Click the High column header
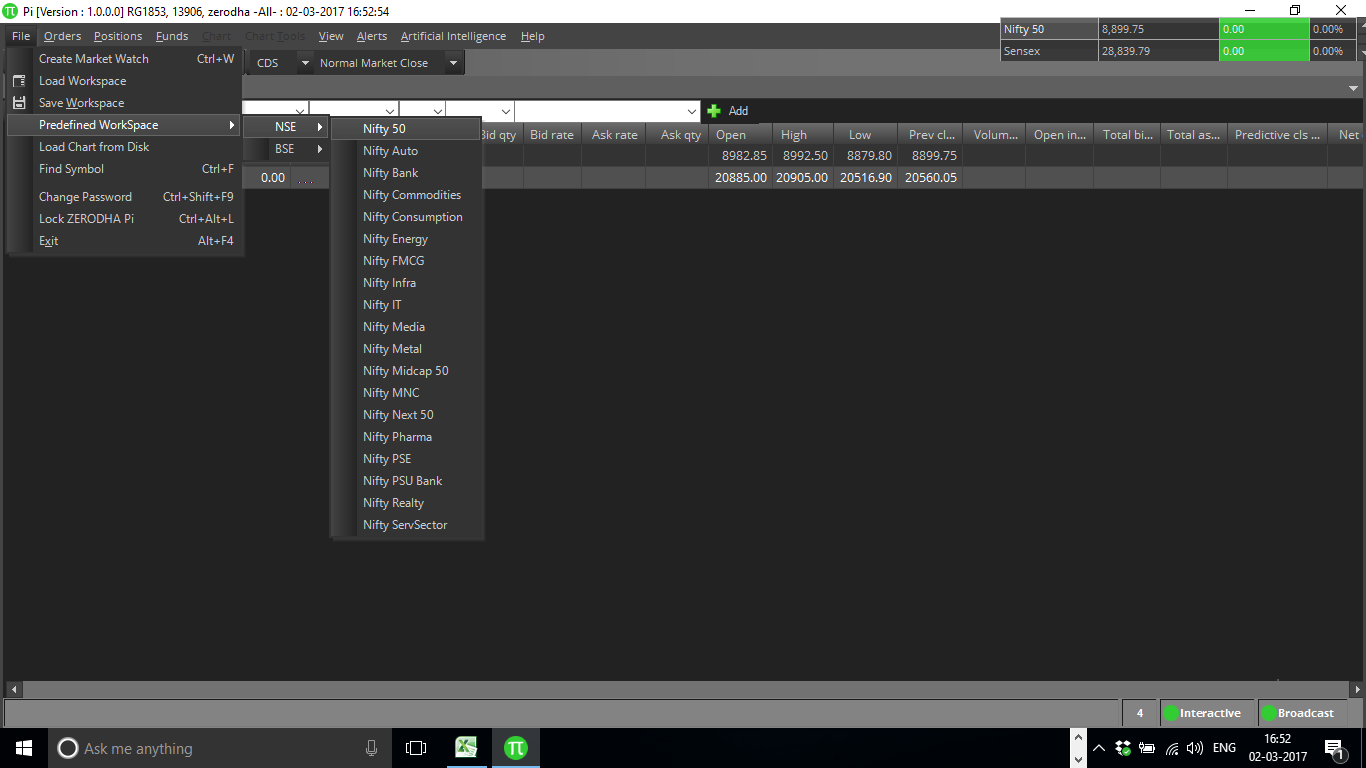 click(803, 135)
